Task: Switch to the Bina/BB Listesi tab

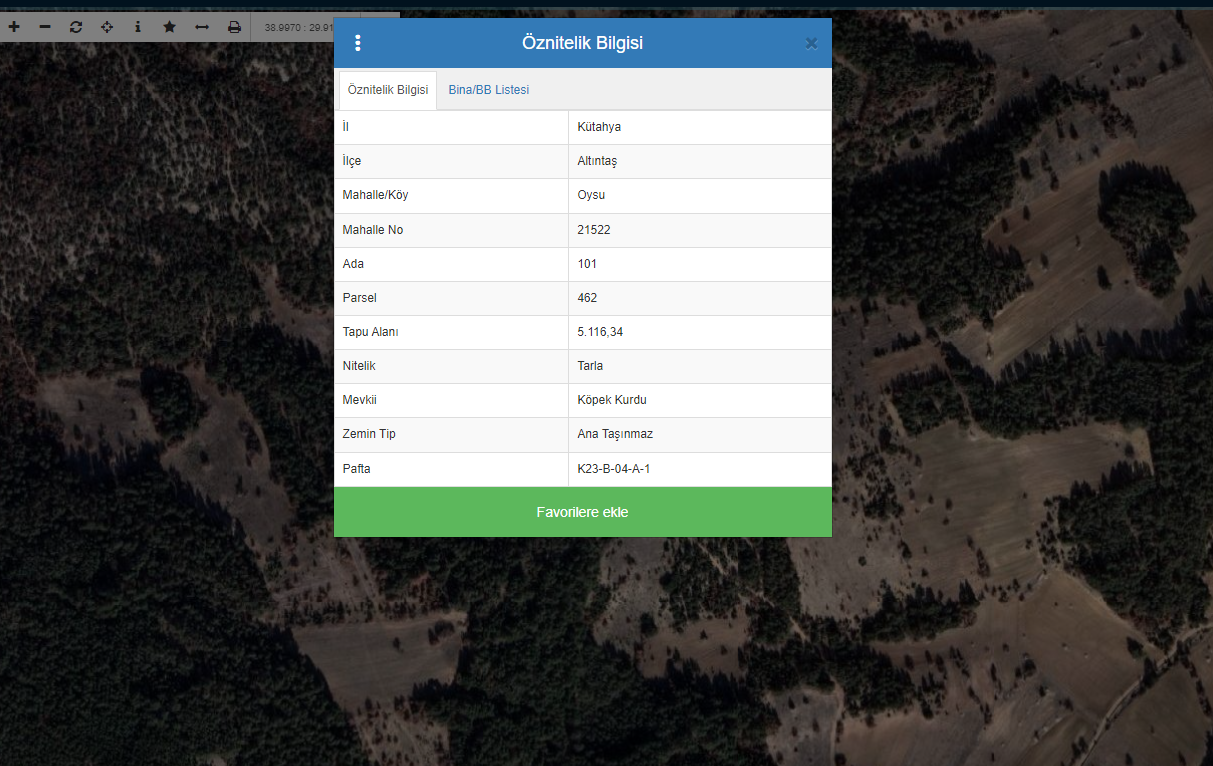Action: (x=488, y=90)
